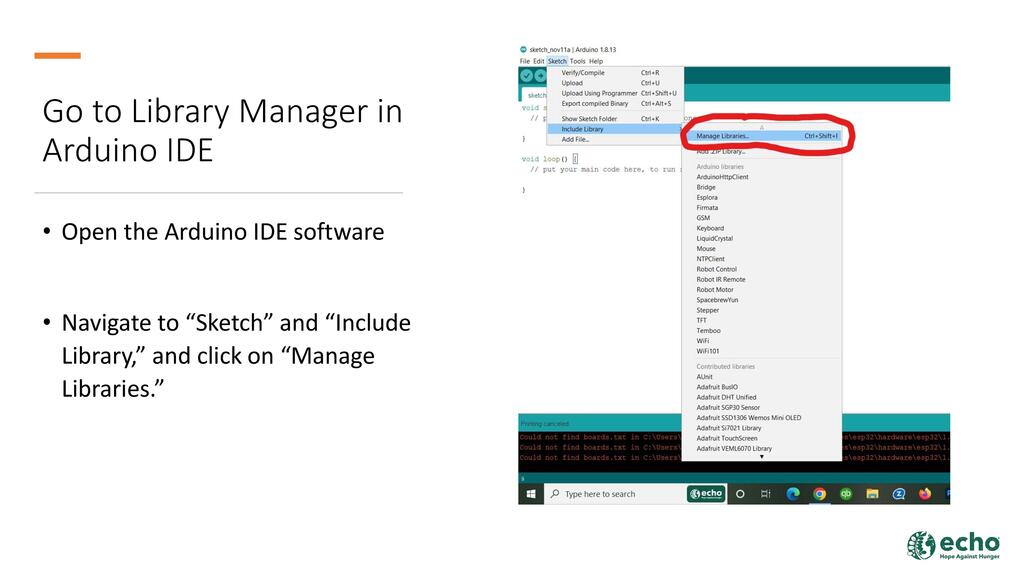1024x576 pixels.
Task: Open Firefox from the taskbar
Action: 924,494
